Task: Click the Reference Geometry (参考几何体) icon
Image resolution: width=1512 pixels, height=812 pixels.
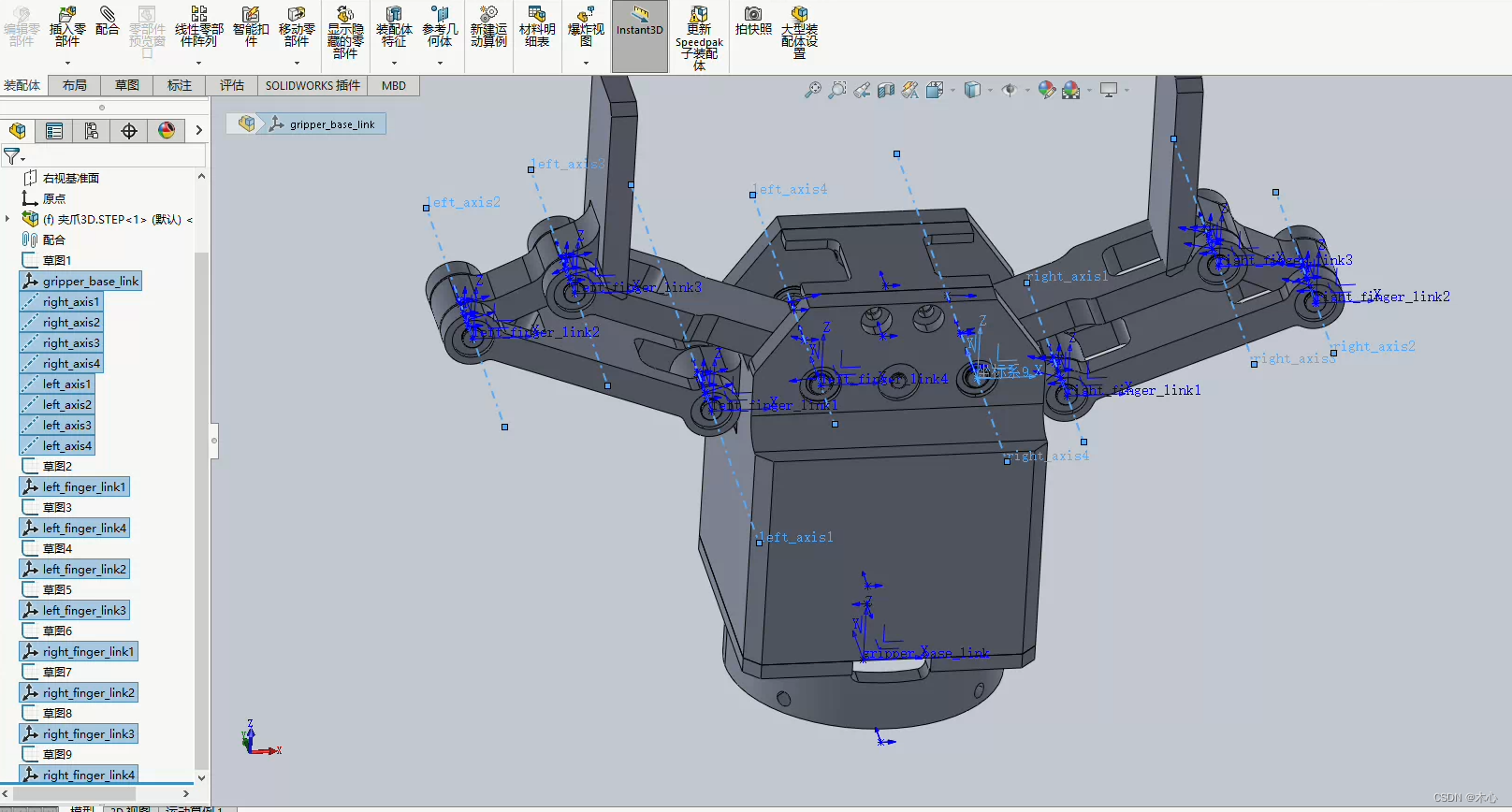Action: click(440, 14)
